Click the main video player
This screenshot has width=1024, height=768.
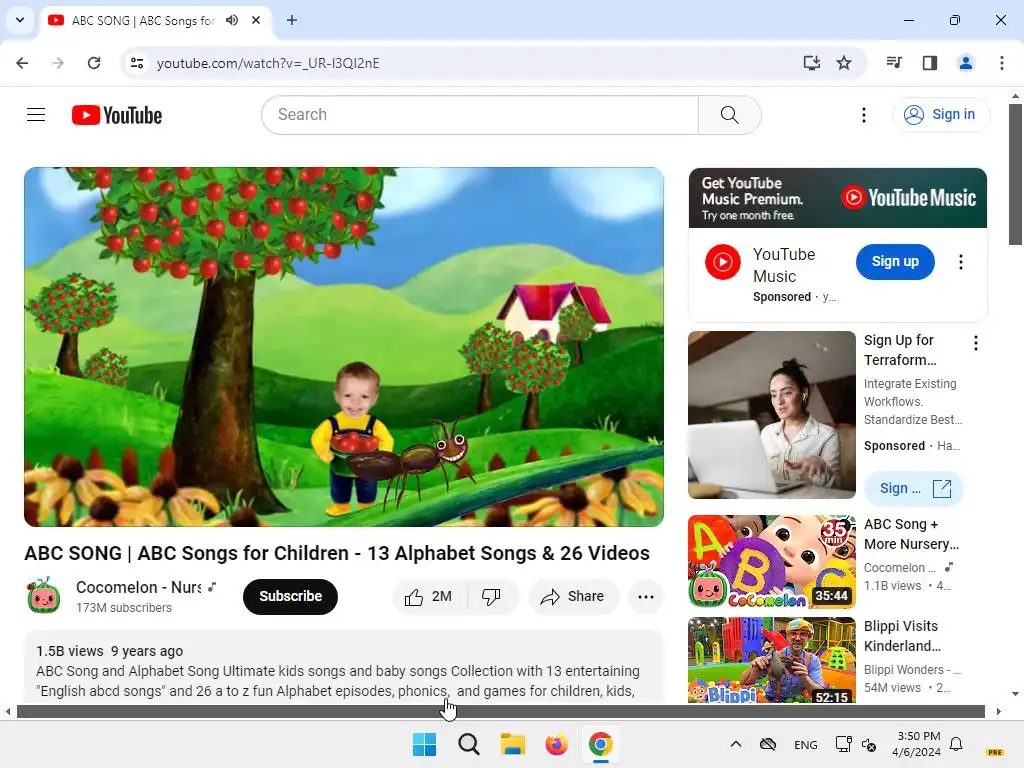tap(344, 347)
